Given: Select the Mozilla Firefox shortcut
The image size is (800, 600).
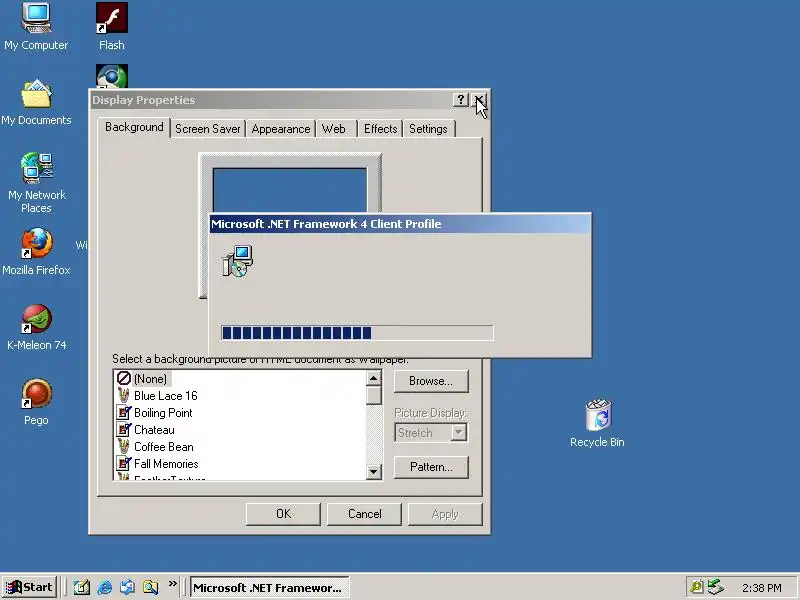Looking at the screenshot, I should click(x=36, y=252).
